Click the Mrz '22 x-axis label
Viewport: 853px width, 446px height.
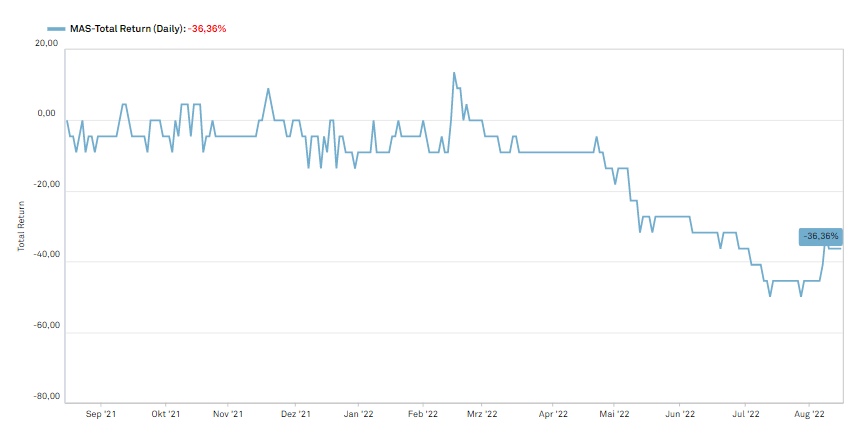482,414
